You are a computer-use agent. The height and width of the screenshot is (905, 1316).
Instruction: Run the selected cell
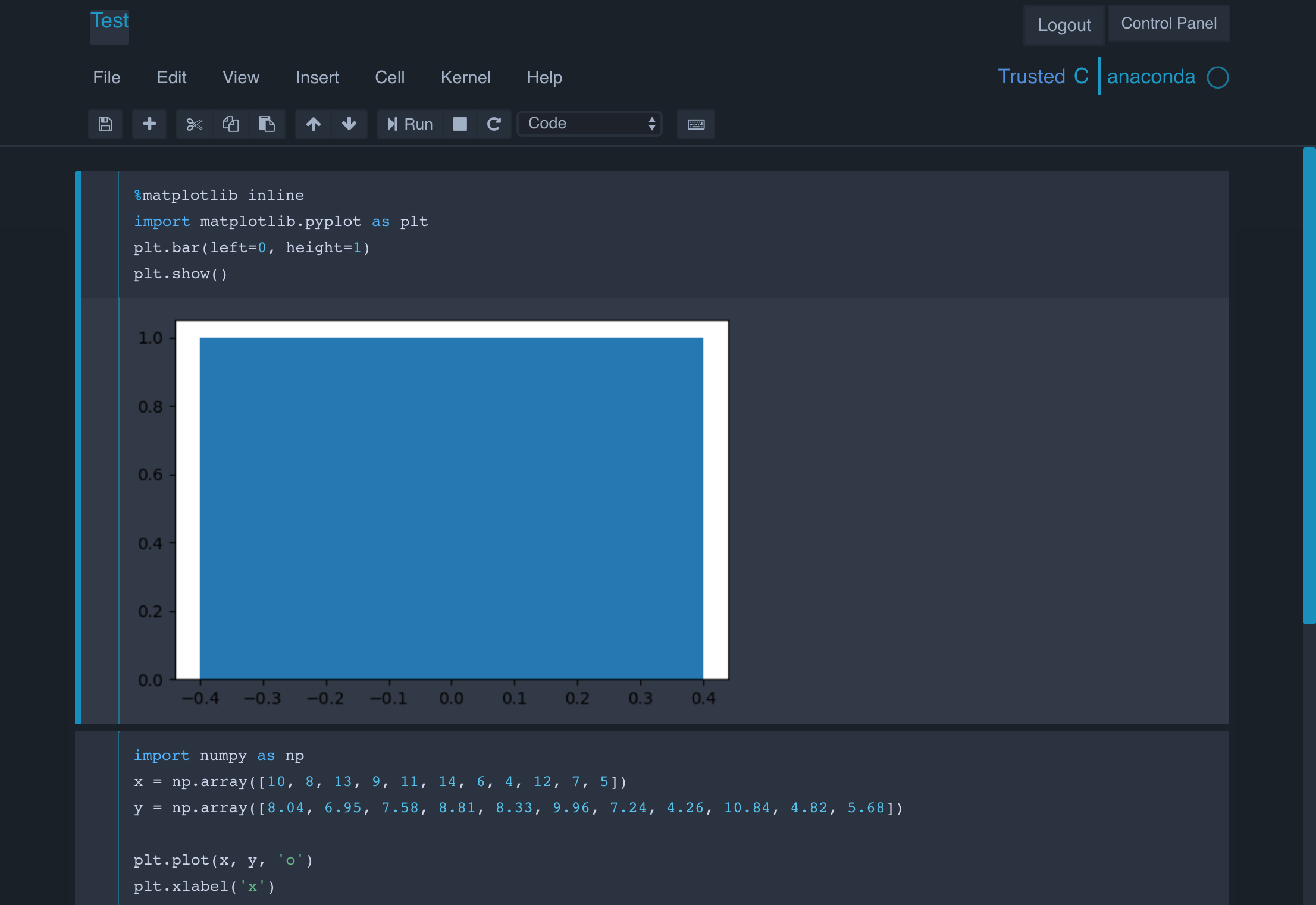(410, 124)
